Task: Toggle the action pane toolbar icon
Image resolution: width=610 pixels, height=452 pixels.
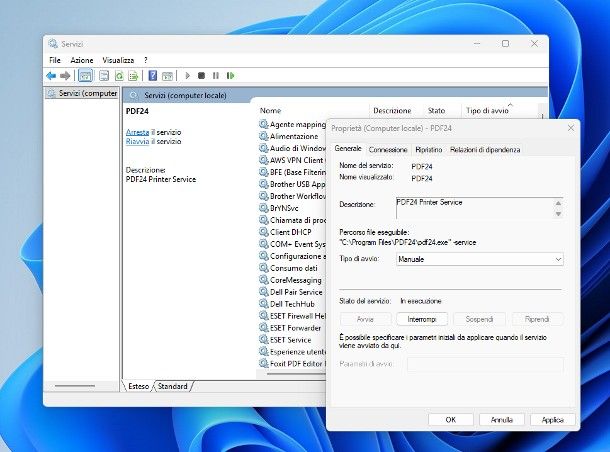Action: click(x=167, y=76)
